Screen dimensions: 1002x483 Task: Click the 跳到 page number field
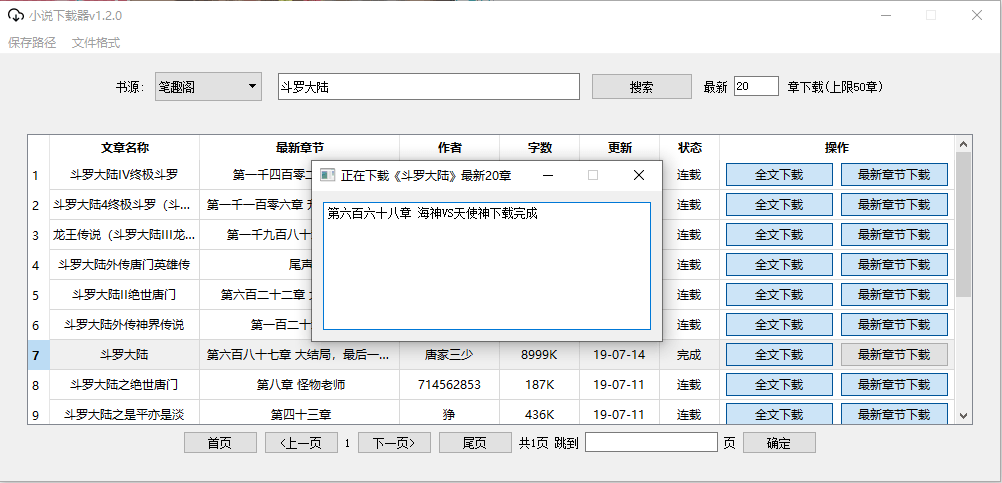coord(651,443)
